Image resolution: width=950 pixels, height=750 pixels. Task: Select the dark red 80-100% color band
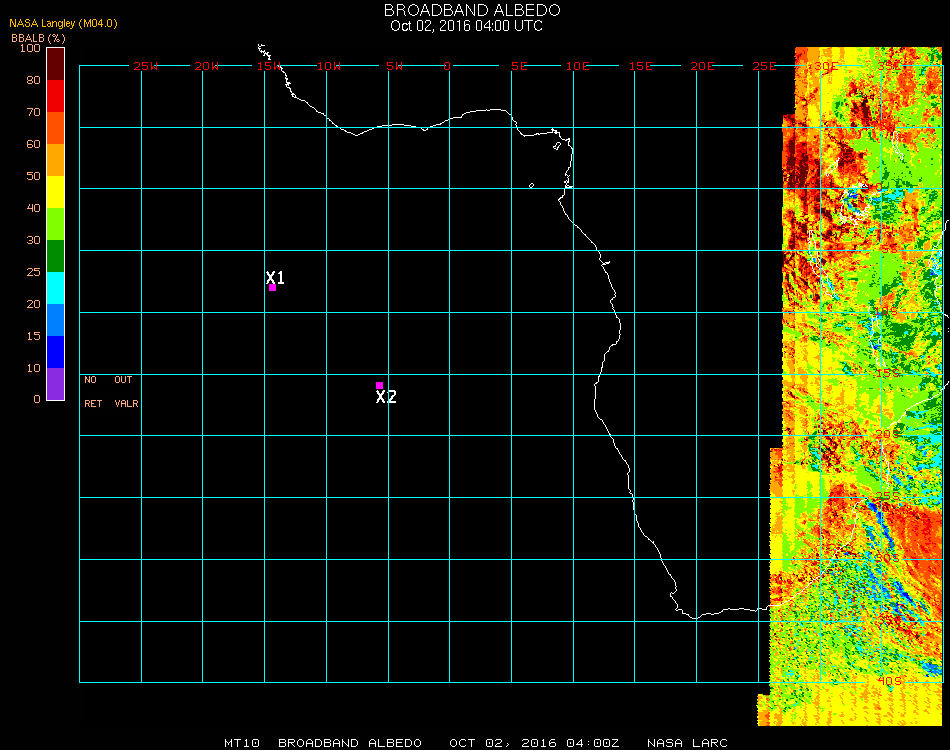55,64
